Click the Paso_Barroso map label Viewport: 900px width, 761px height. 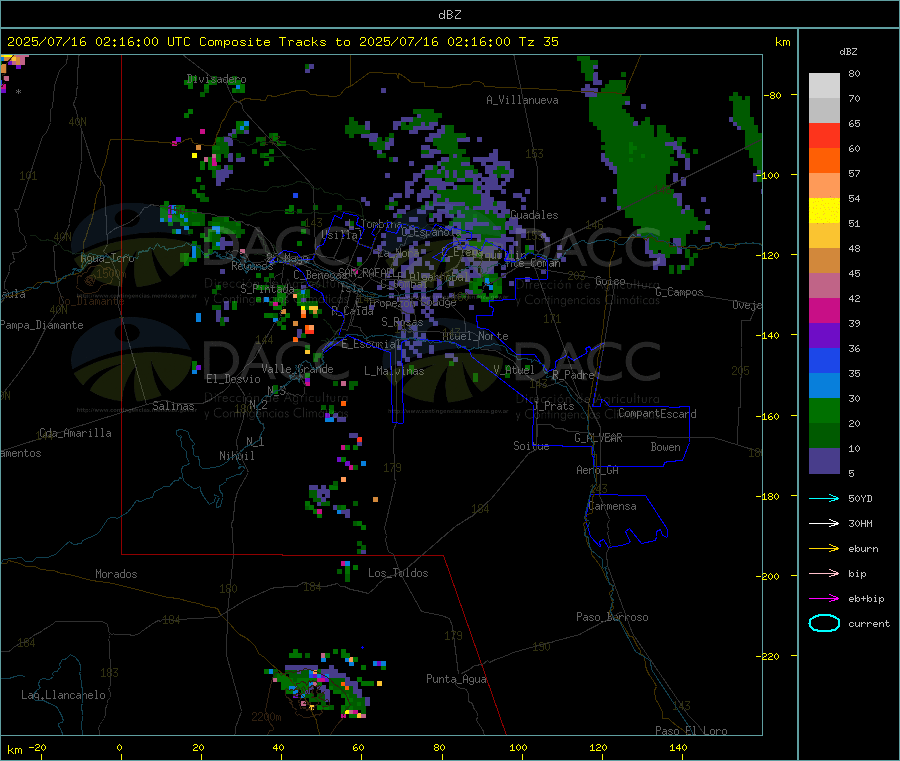point(612,618)
